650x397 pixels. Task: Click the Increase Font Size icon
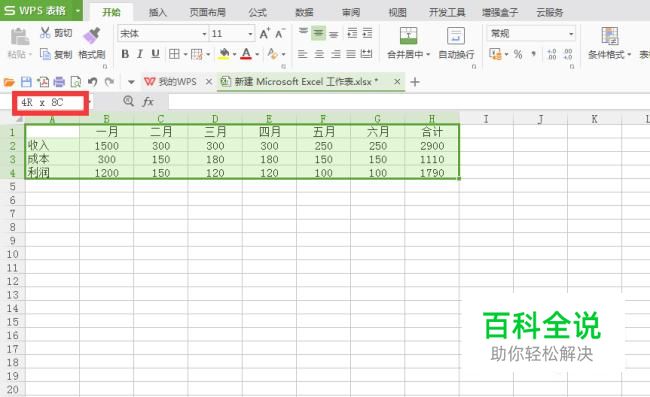coord(264,34)
